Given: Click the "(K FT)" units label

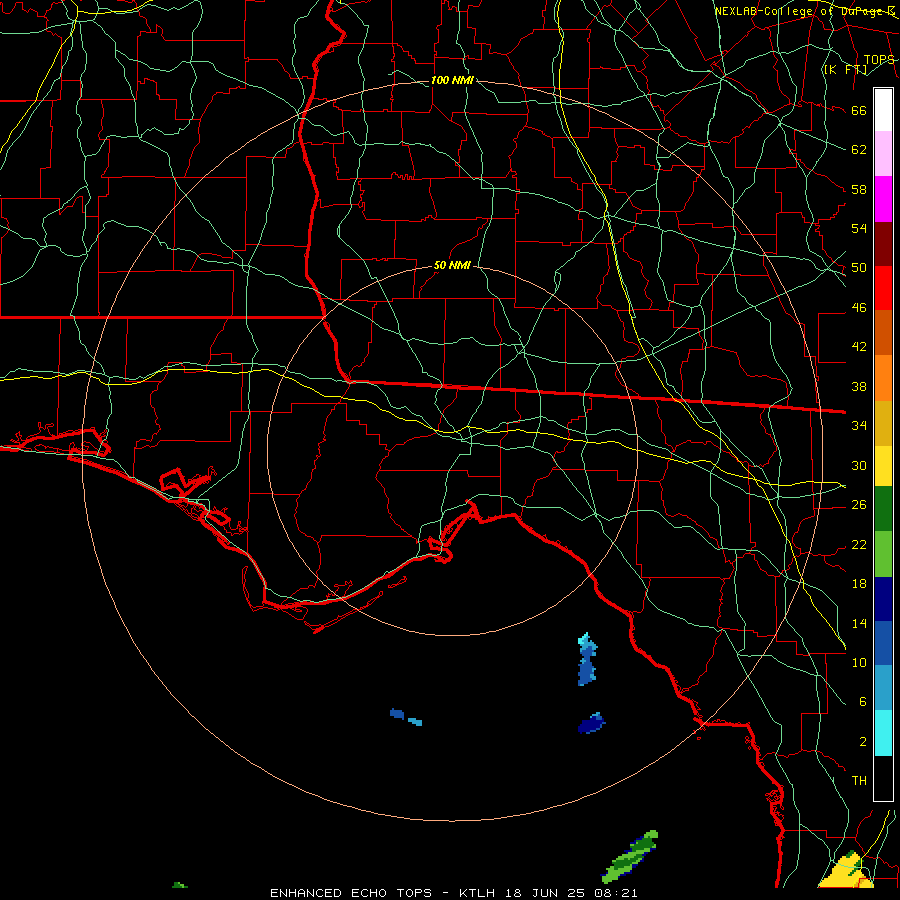Looking at the screenshot, I should pos(845,70).
